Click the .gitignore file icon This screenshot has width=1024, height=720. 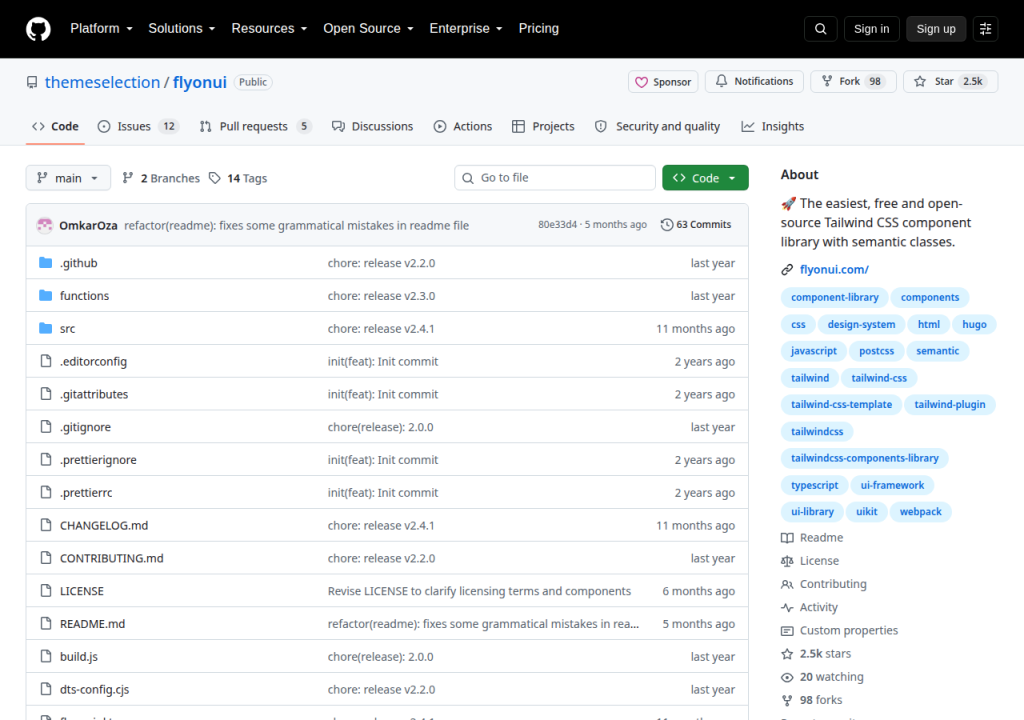point(46,427)
